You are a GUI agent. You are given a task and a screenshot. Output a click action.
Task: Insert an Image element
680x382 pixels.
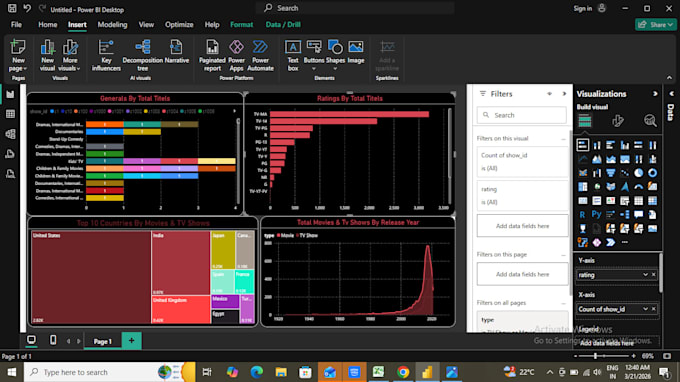[x=356, y=52]
